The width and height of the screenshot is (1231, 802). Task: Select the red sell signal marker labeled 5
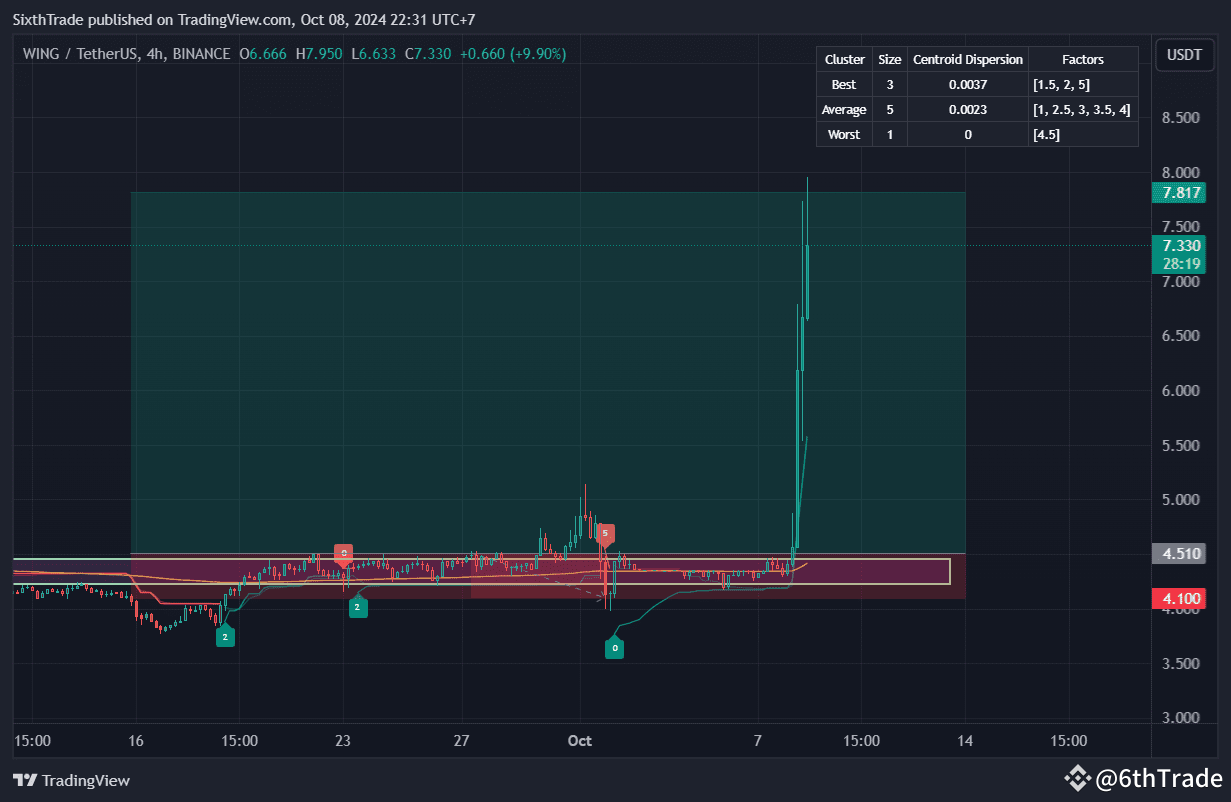click(605, 534)
